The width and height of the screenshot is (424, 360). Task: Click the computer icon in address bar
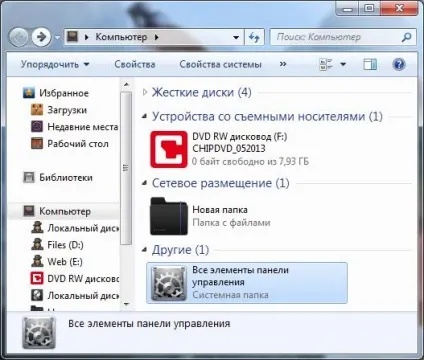[72, 36]
